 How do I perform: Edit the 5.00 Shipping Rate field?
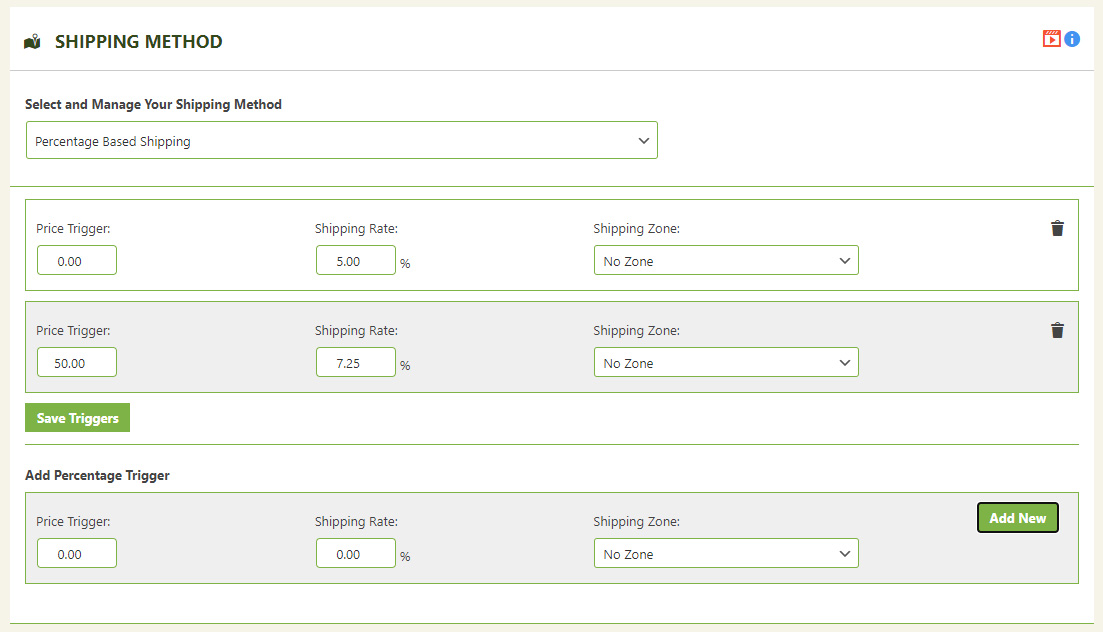pos(355,261)
